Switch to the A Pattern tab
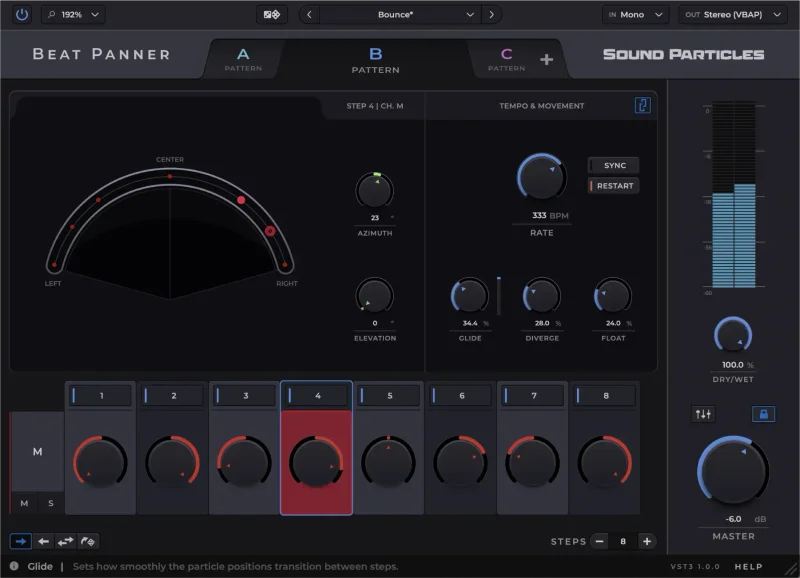This screenshot has height=578, width=800. [243, 59]
